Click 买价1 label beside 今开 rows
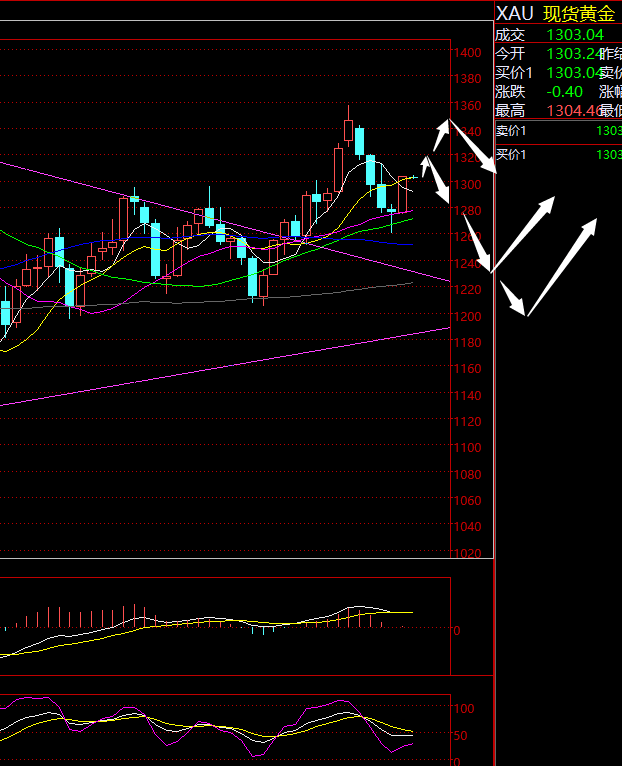The height and width of the screenshot is (766, 622). click(514, 73)
